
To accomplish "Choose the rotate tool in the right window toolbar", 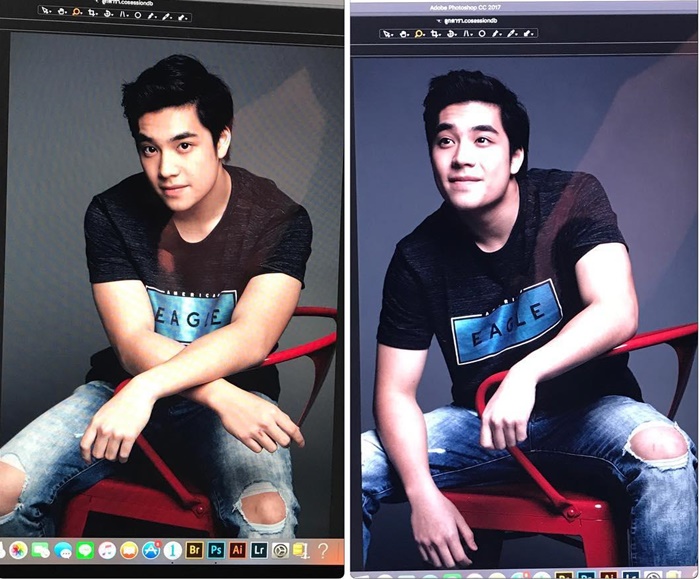I will 450,33.
